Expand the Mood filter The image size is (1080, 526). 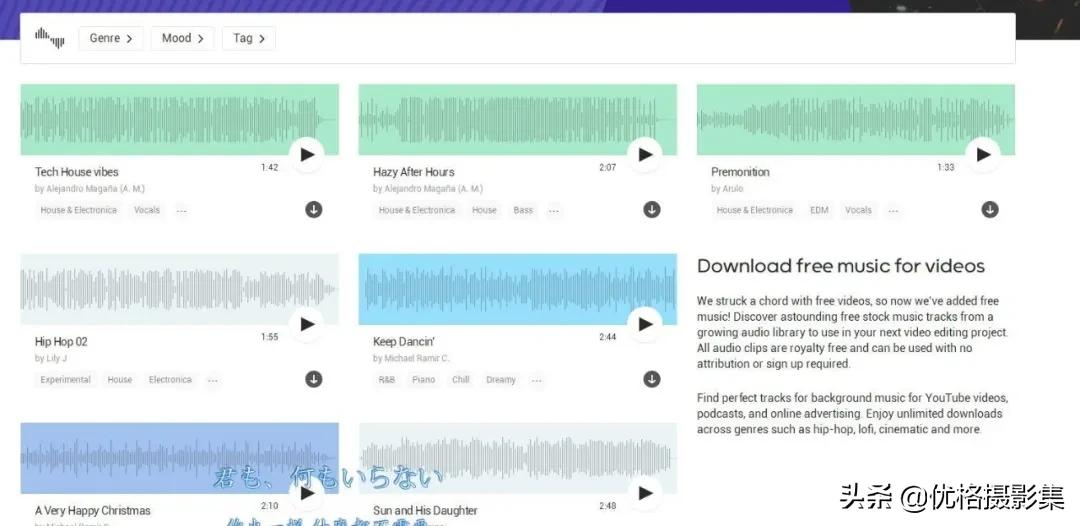click(183, 39)
